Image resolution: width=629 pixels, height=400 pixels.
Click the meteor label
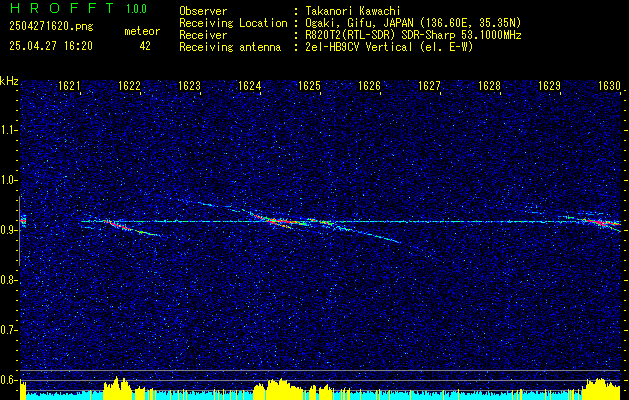pos(142,31)
